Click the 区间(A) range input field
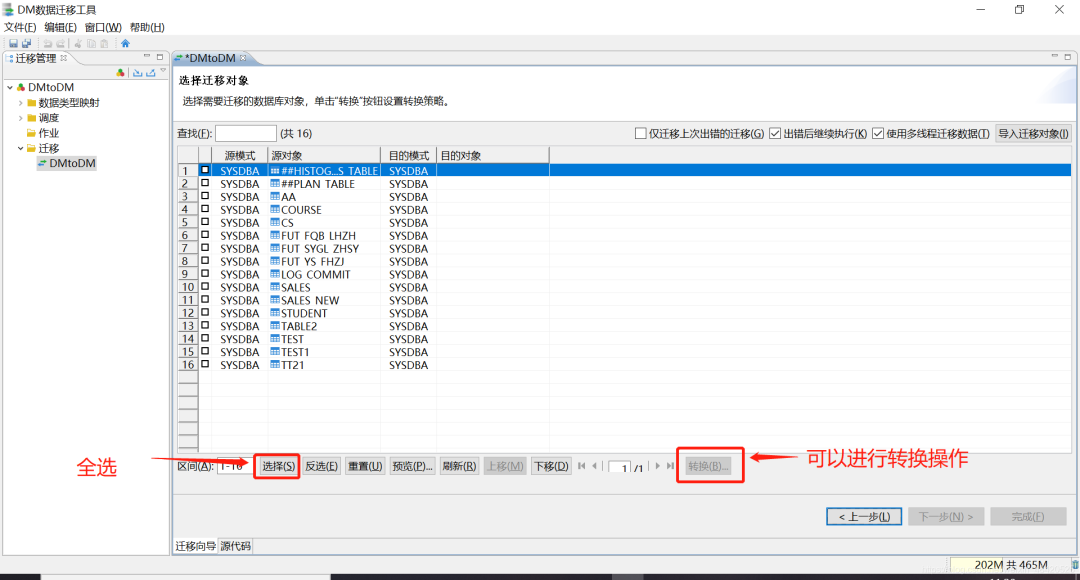The width and height of the screenshot is (1080, 580). pyautogui.click(x=235, y=466)
